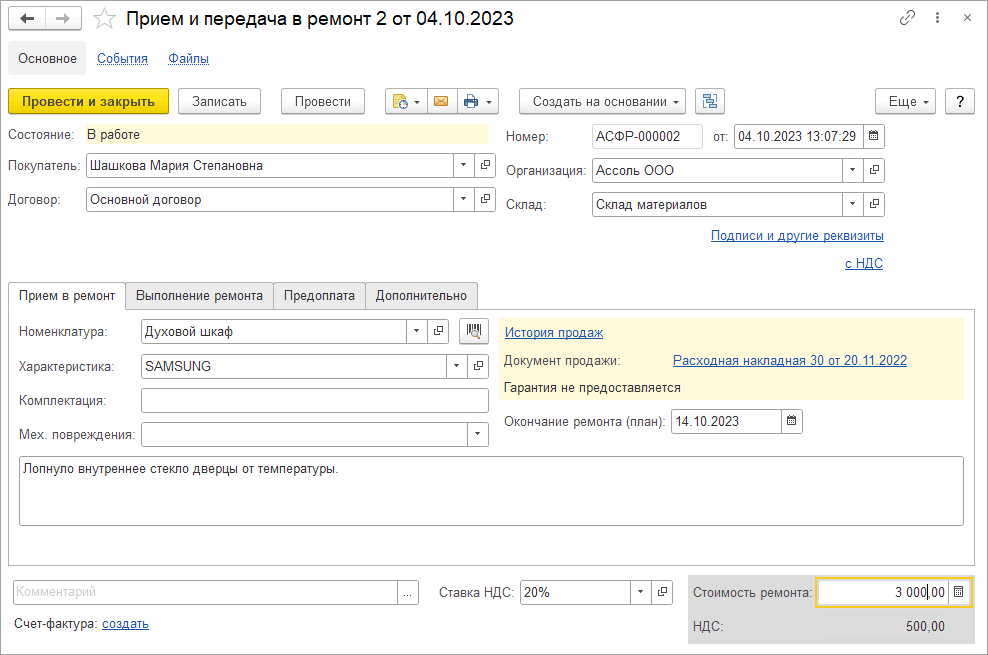
Task: Click the barcode scanner icon near Номенклатура
Action: (473, 331)
